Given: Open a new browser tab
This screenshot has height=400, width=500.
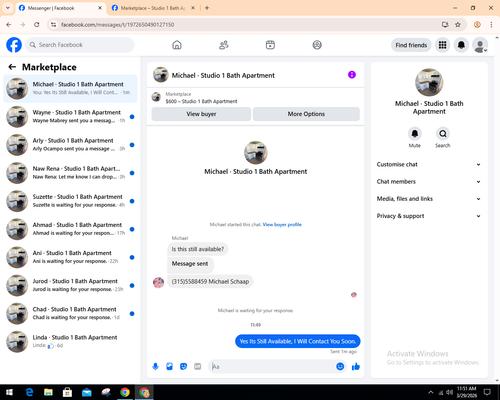Looking at the screenshot, I should [207, 8].
